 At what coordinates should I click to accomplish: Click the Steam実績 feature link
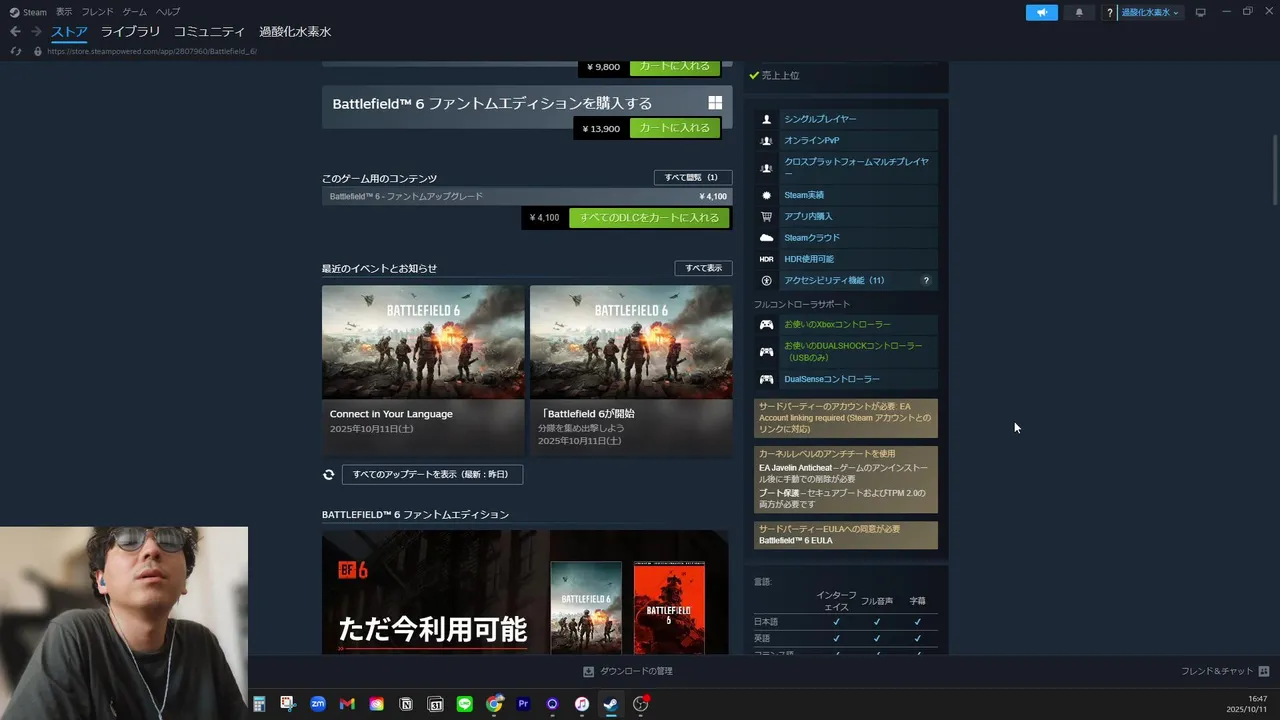click(x=804, y=195)
